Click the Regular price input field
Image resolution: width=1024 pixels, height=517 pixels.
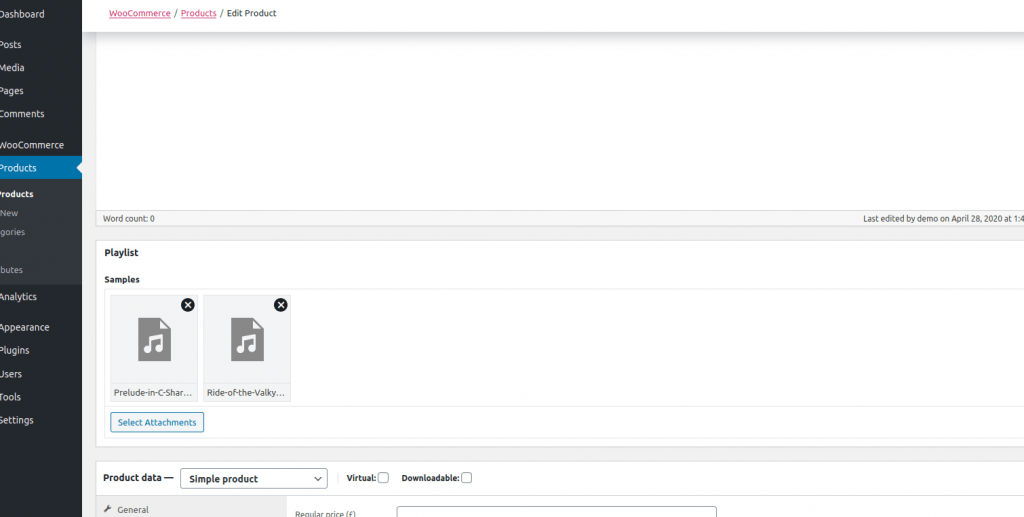coord(556,512)
